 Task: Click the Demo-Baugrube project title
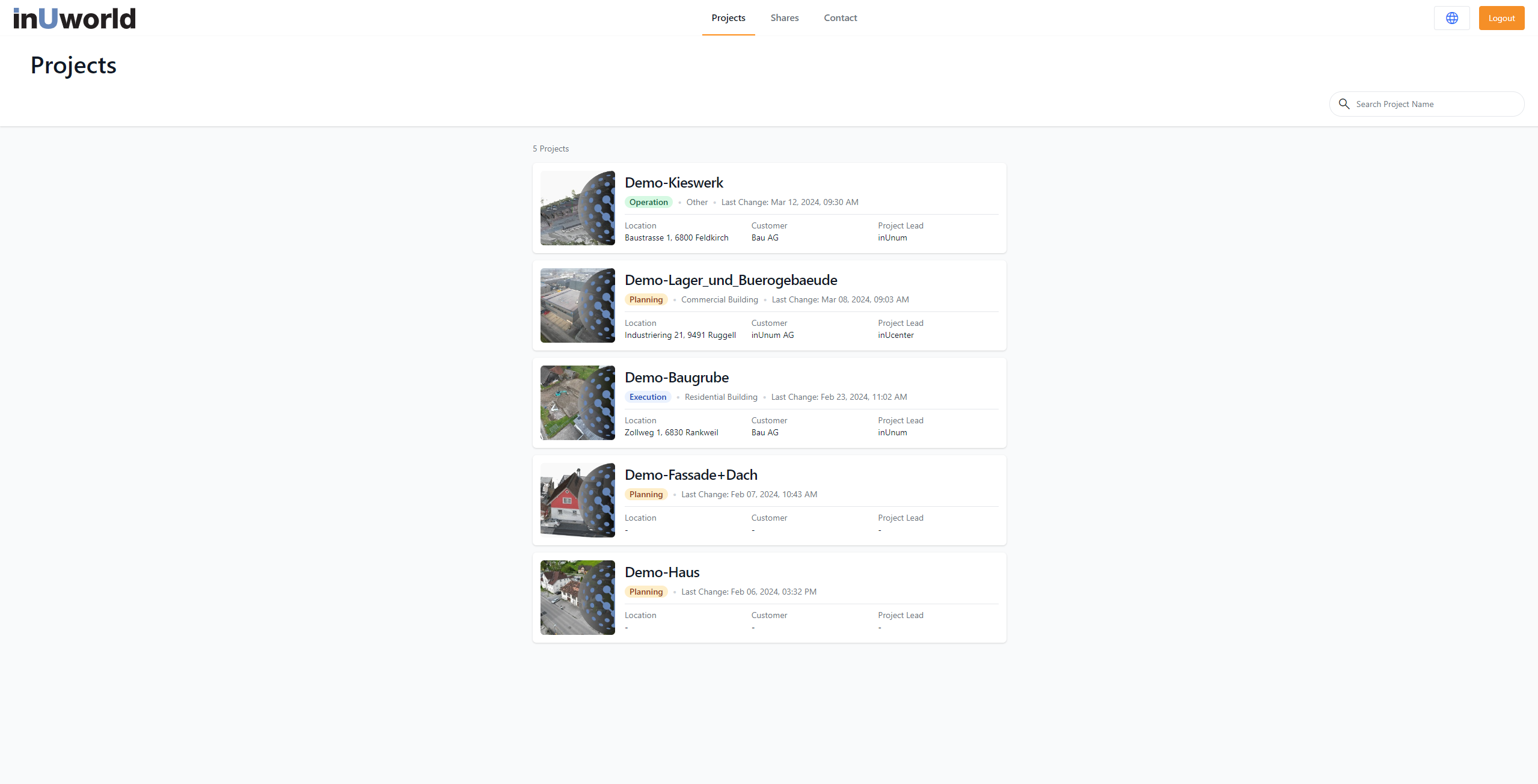676,378
